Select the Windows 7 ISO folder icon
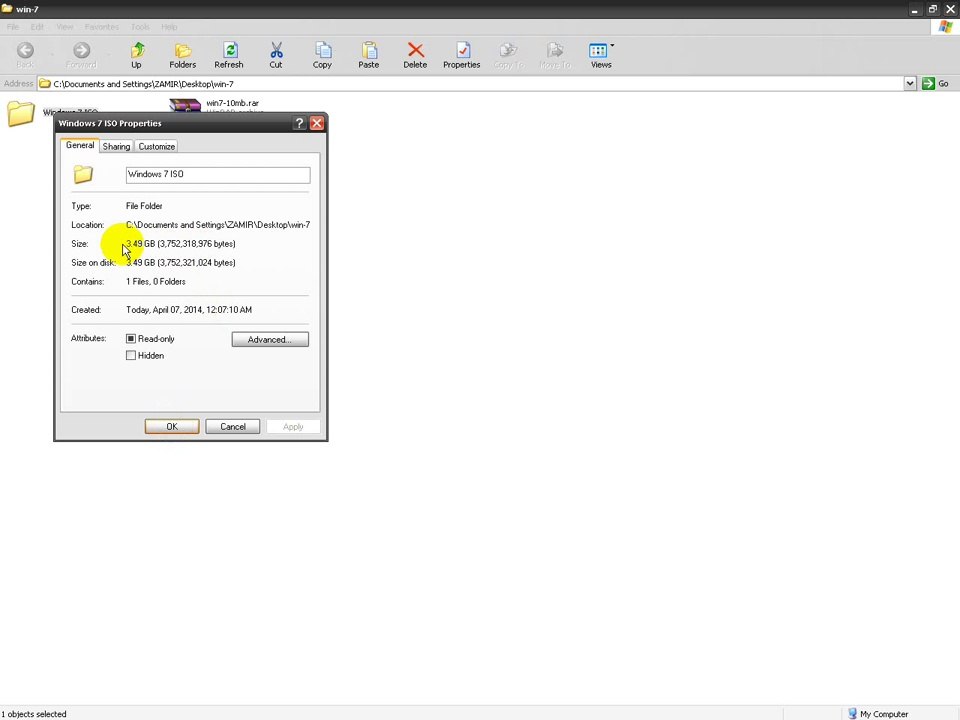Screen dimensions: 960x720 click(21, 113)
